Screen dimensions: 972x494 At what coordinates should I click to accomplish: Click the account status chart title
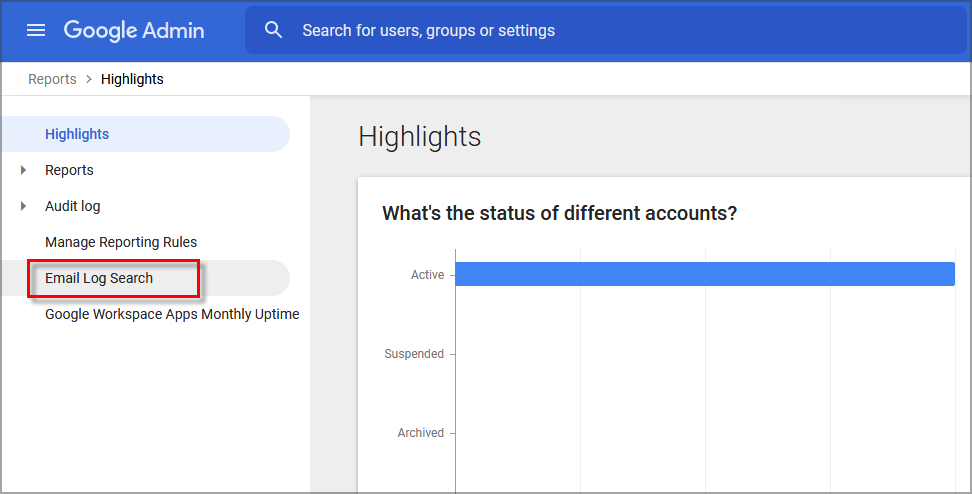click(x=559, y=213)
